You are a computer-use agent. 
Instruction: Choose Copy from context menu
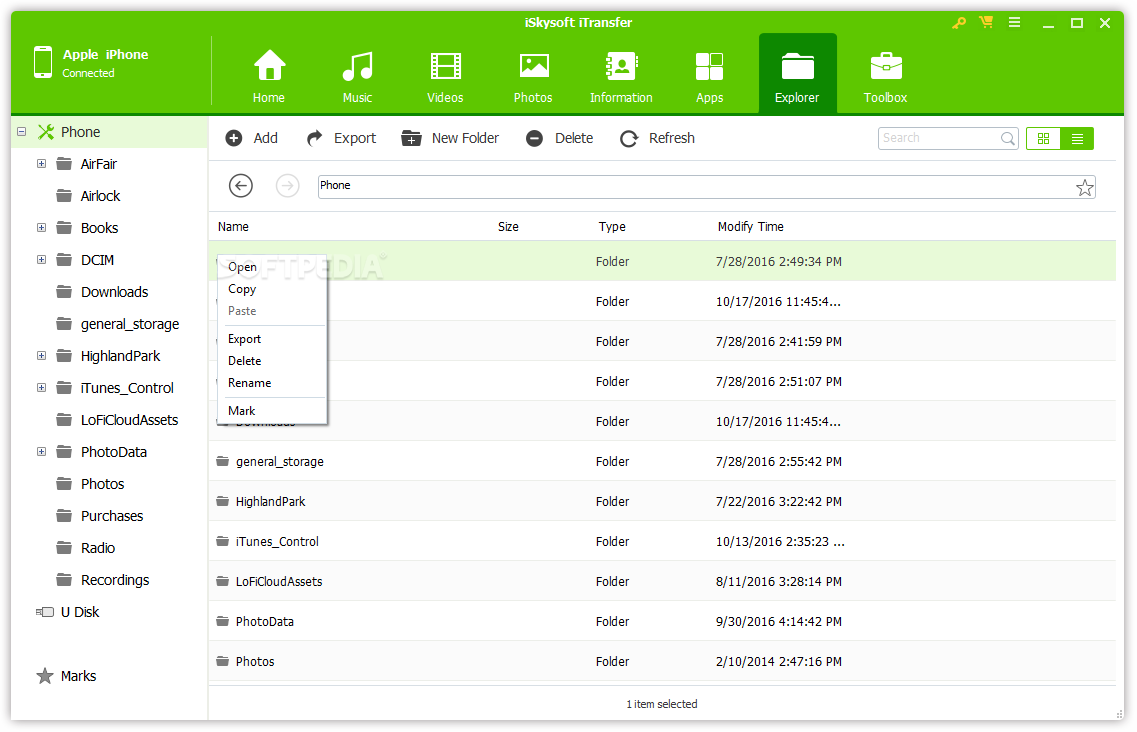(272, 289)
